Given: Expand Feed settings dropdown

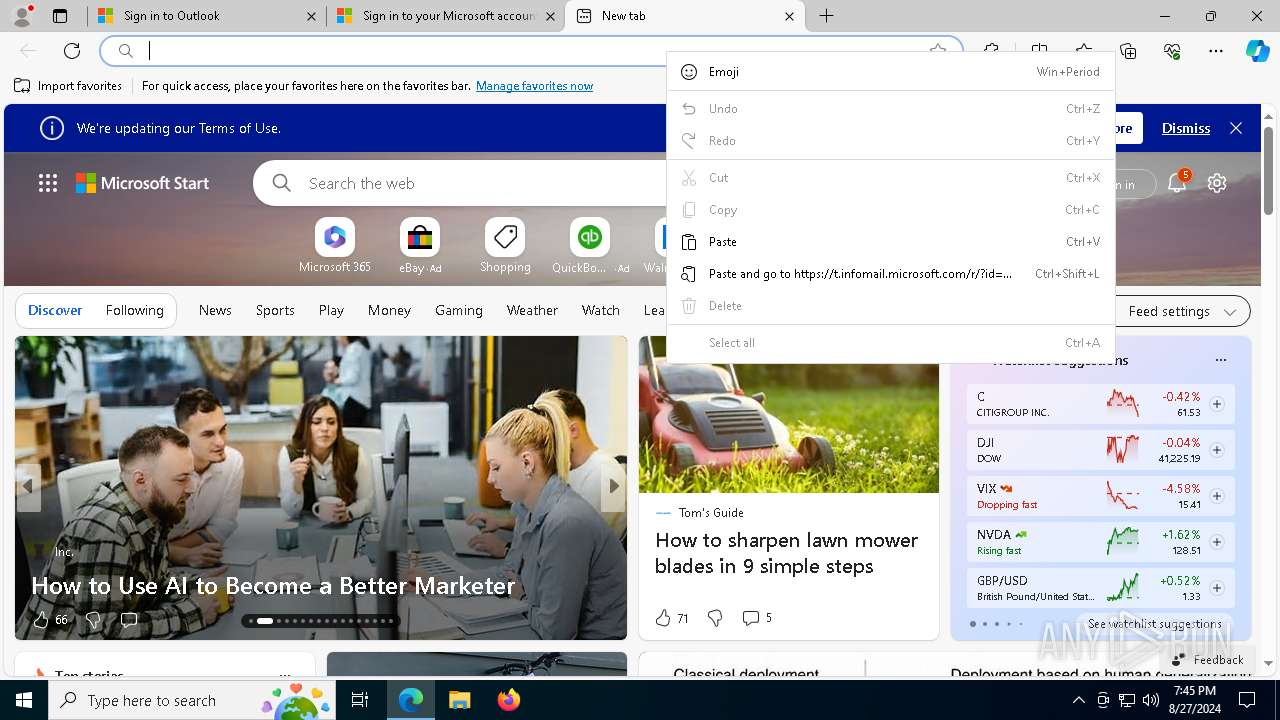Looking at the screenshot, I should coord(1181,311).
